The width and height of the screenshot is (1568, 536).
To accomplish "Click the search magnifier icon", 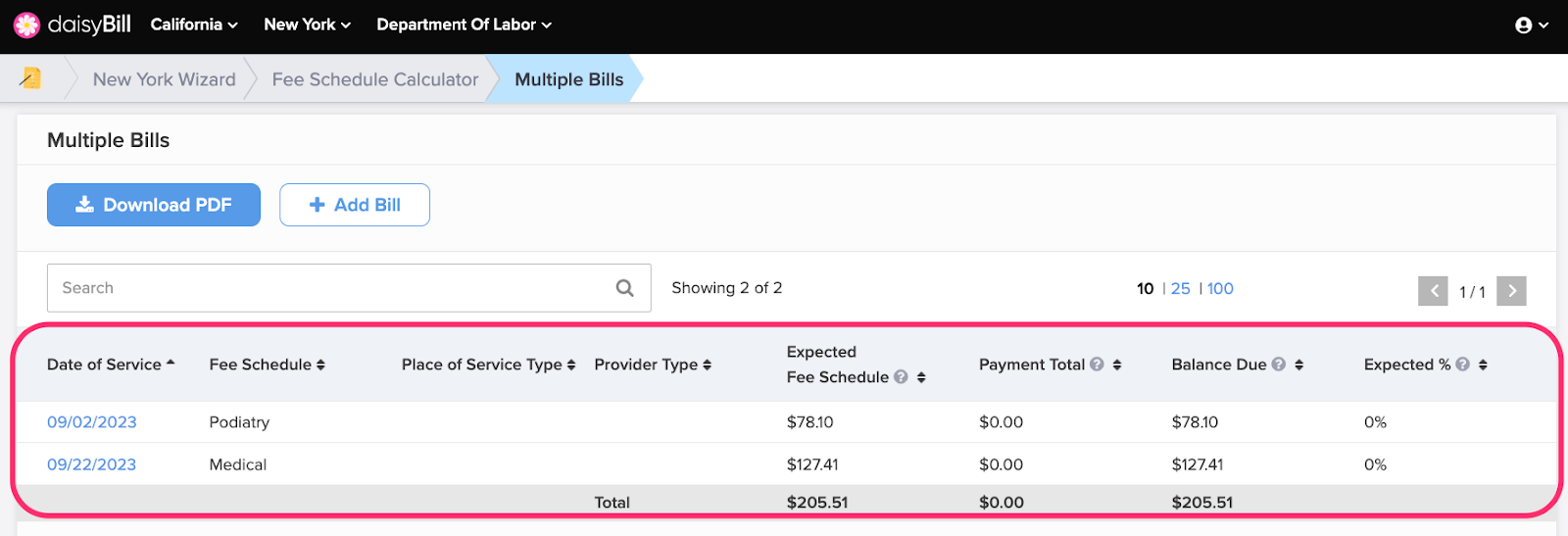I will (x=624, y=288).
